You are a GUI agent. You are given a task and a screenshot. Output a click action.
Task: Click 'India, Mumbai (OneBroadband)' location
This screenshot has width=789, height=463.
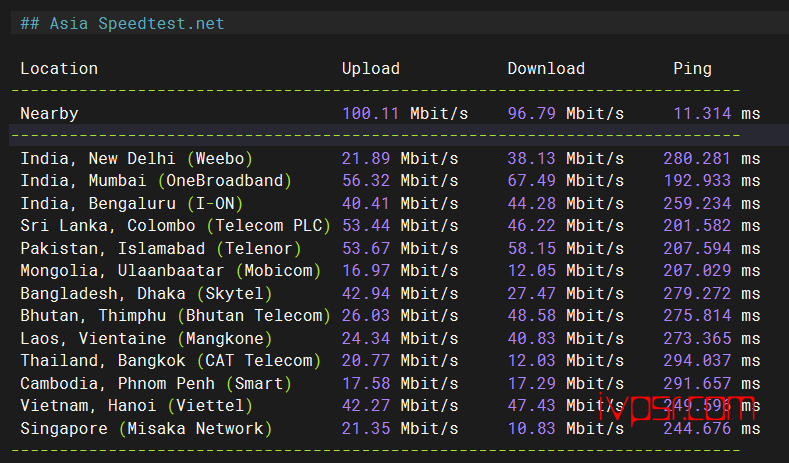coord(156,181)
